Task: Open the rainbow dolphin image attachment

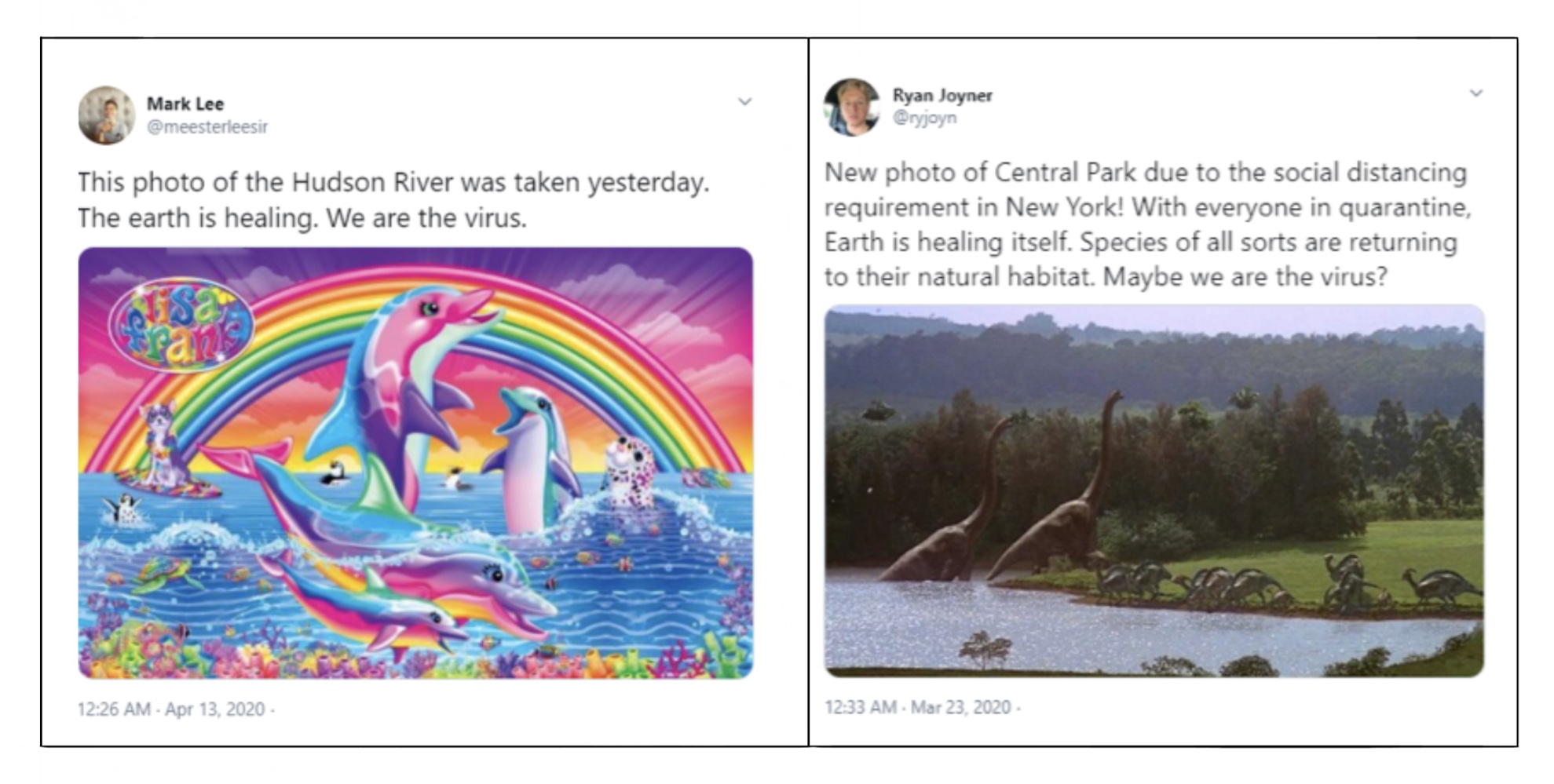Action: point(415,463)
